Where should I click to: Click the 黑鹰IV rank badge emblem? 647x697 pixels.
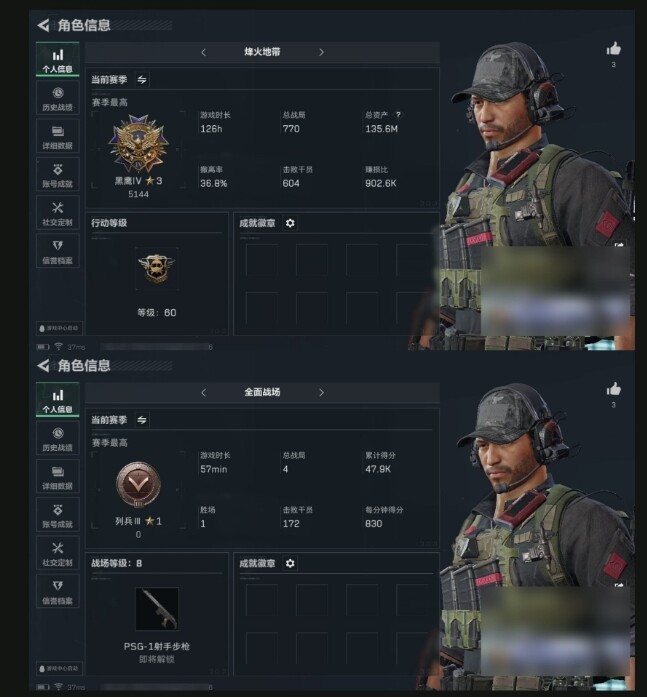[x=139, y=143]
